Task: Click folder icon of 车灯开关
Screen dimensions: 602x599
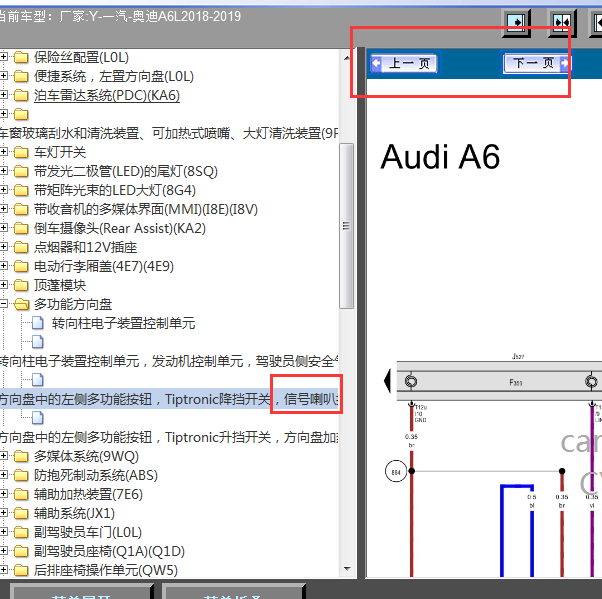Action: click(21, 152)
